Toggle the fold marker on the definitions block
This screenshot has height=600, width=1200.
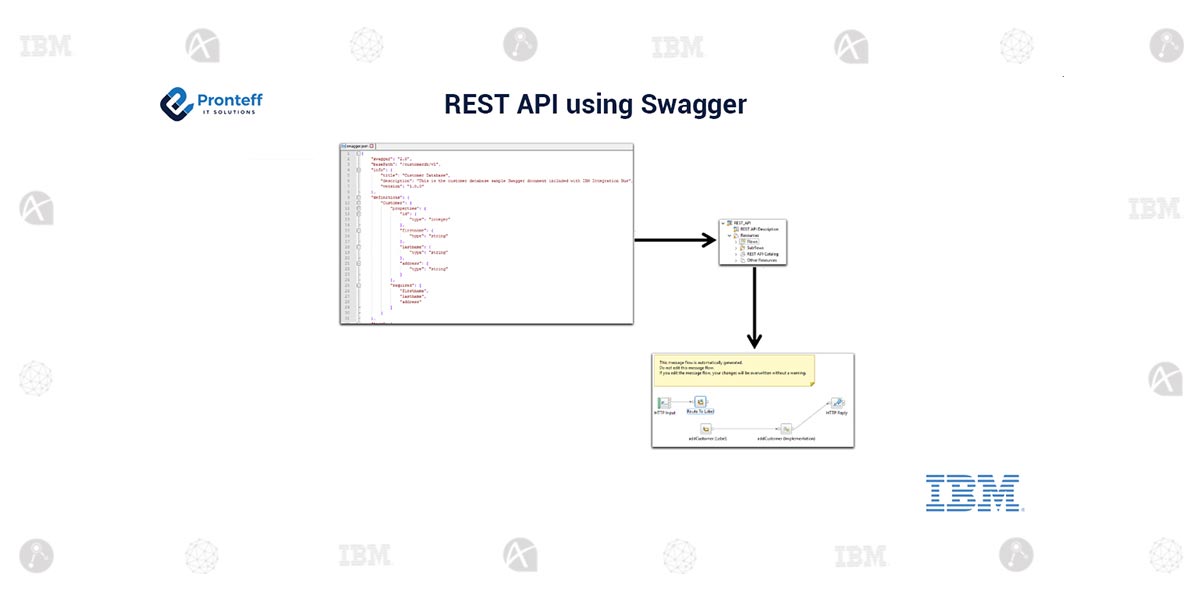pyautogui.click(x=358, y=197)
